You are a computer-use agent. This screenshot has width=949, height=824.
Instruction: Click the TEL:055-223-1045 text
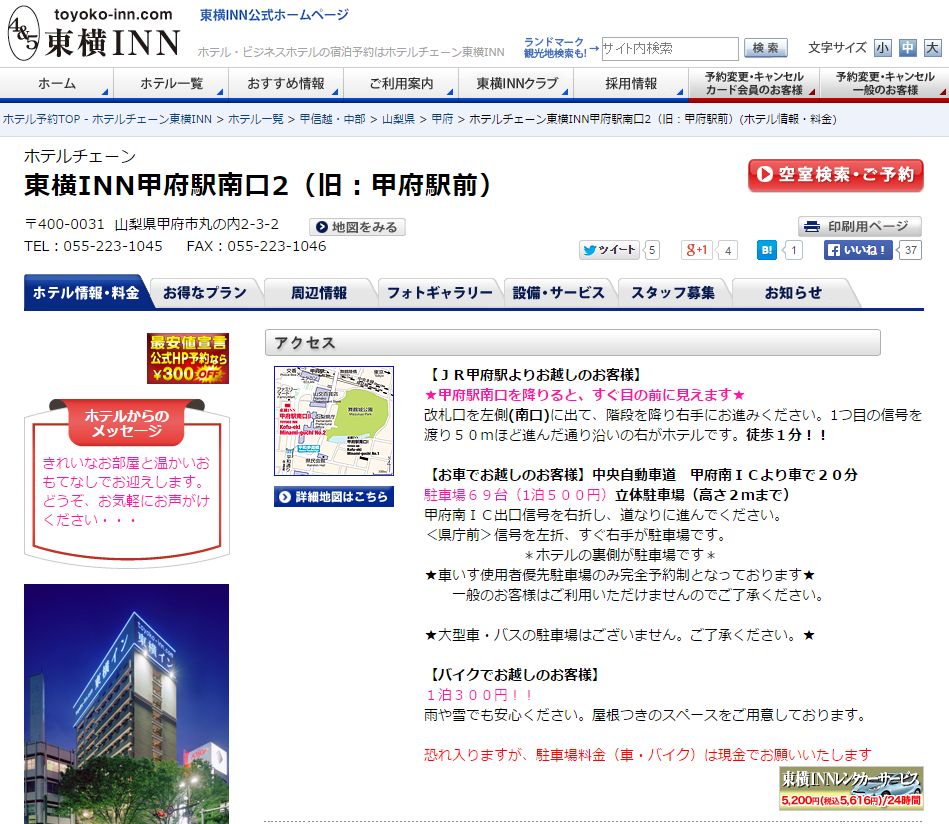93,246
